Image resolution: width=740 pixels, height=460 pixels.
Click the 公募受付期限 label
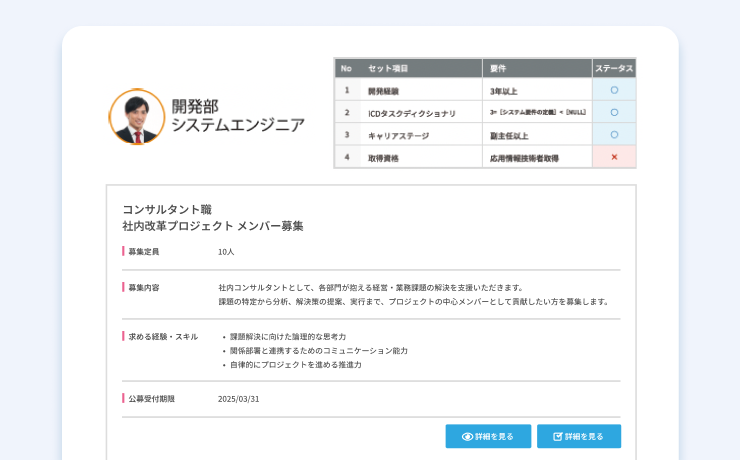[151, 399]
